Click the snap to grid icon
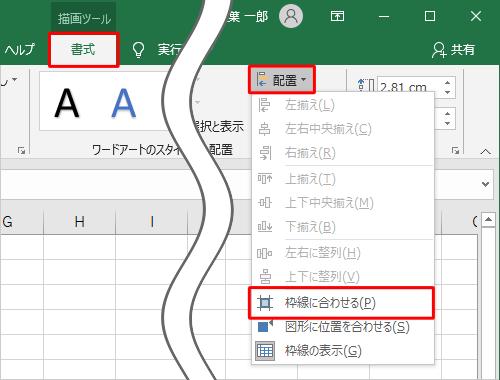 click(x=265, y=303)
